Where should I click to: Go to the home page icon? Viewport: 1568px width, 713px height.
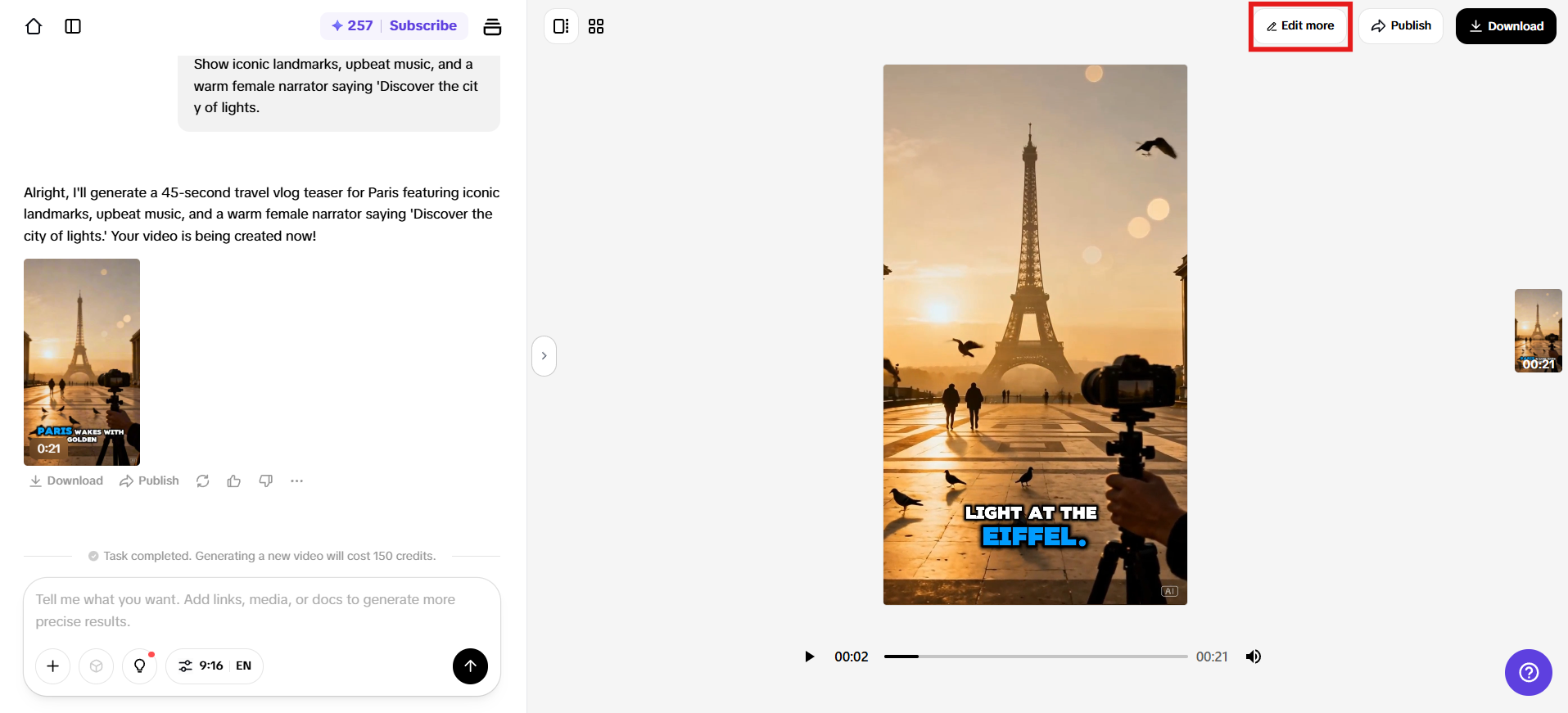[x=34, y=26]
